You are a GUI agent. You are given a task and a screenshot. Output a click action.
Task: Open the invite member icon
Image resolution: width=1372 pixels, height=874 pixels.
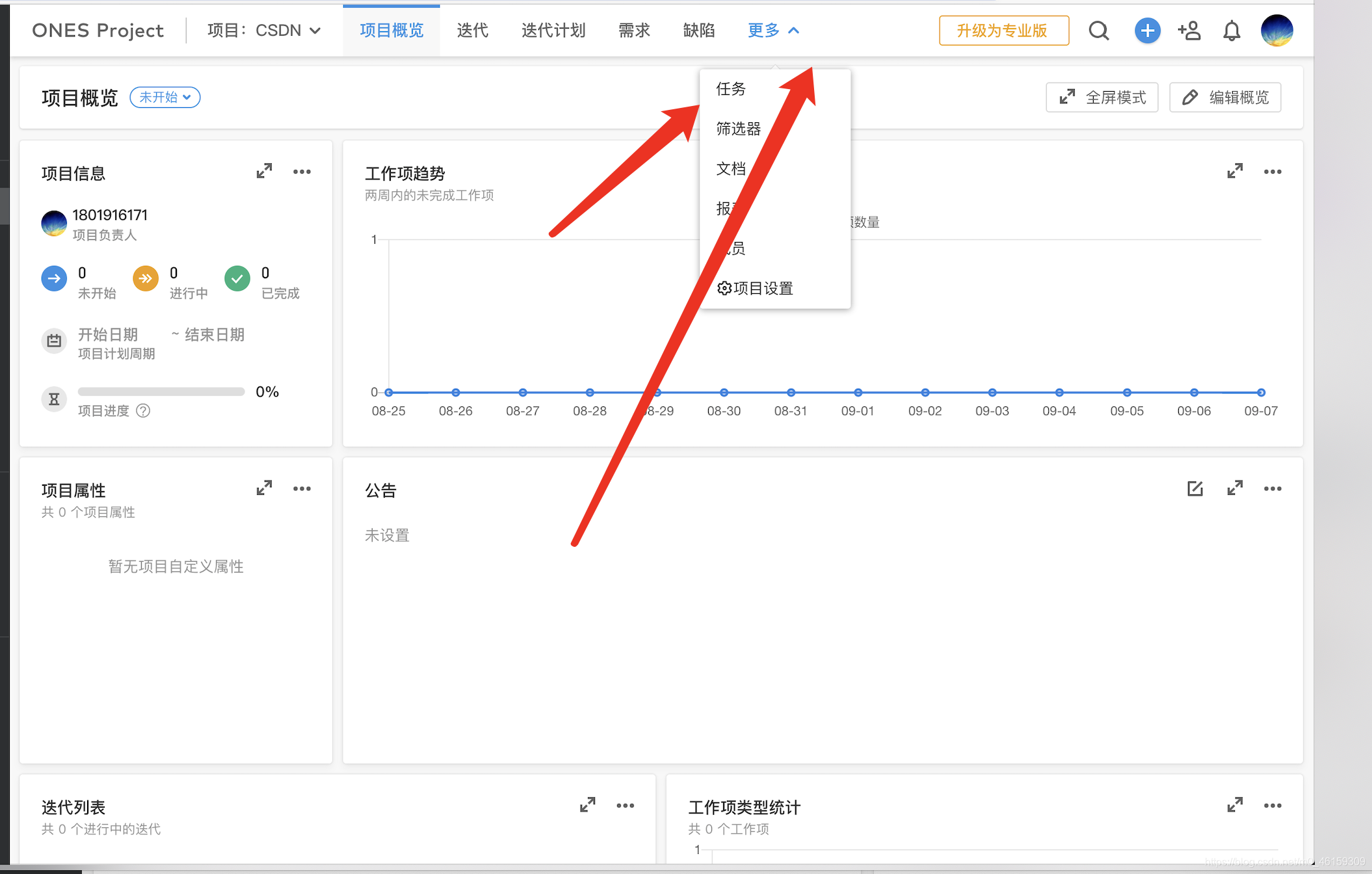[1189, 31]
